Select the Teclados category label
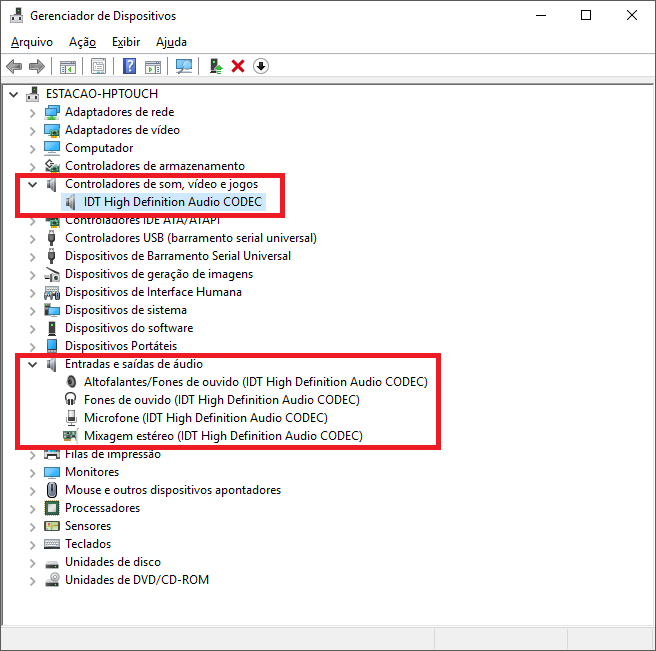This screenshot has width=656, height=651. coord(88,544)
